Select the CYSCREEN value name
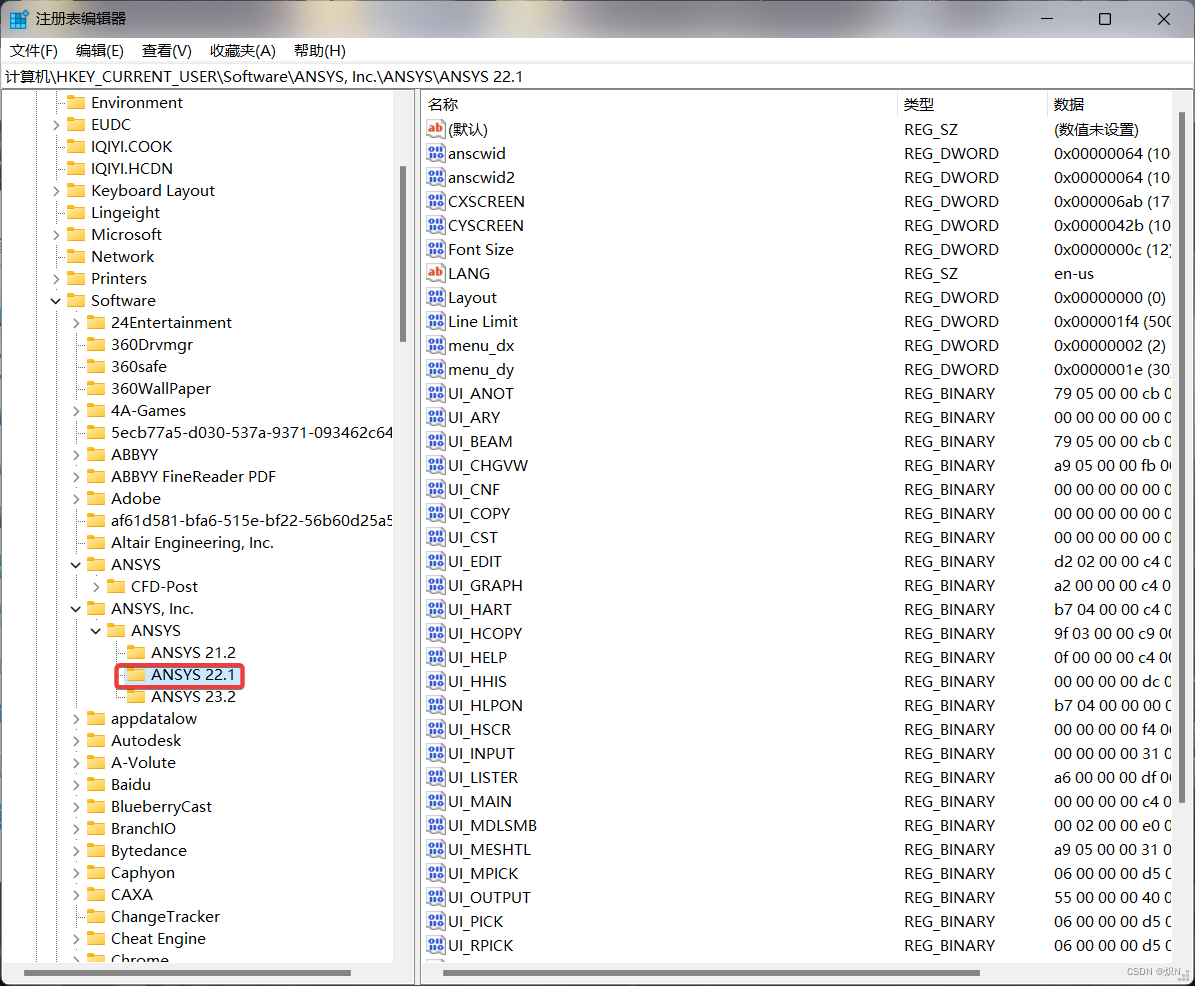The image size is (1195, 986). [x=485, y=226]
